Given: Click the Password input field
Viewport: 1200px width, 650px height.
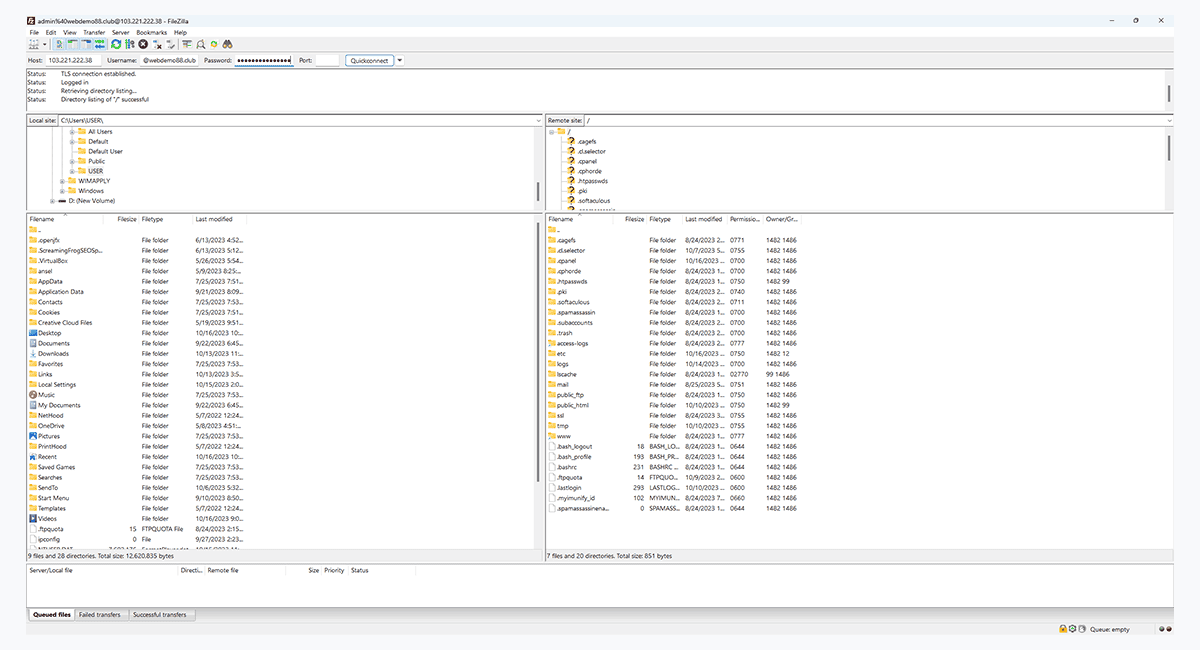Looking at the screenshot, I should click(x=263, y=60).
